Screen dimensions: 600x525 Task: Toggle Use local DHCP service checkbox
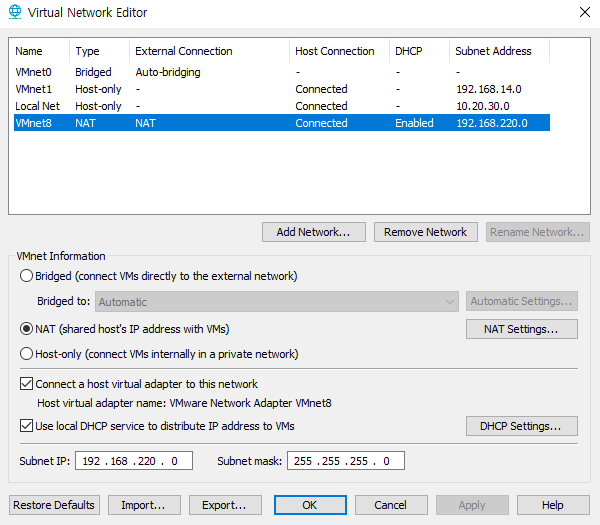pyautogui.click(x=26, y=426)
